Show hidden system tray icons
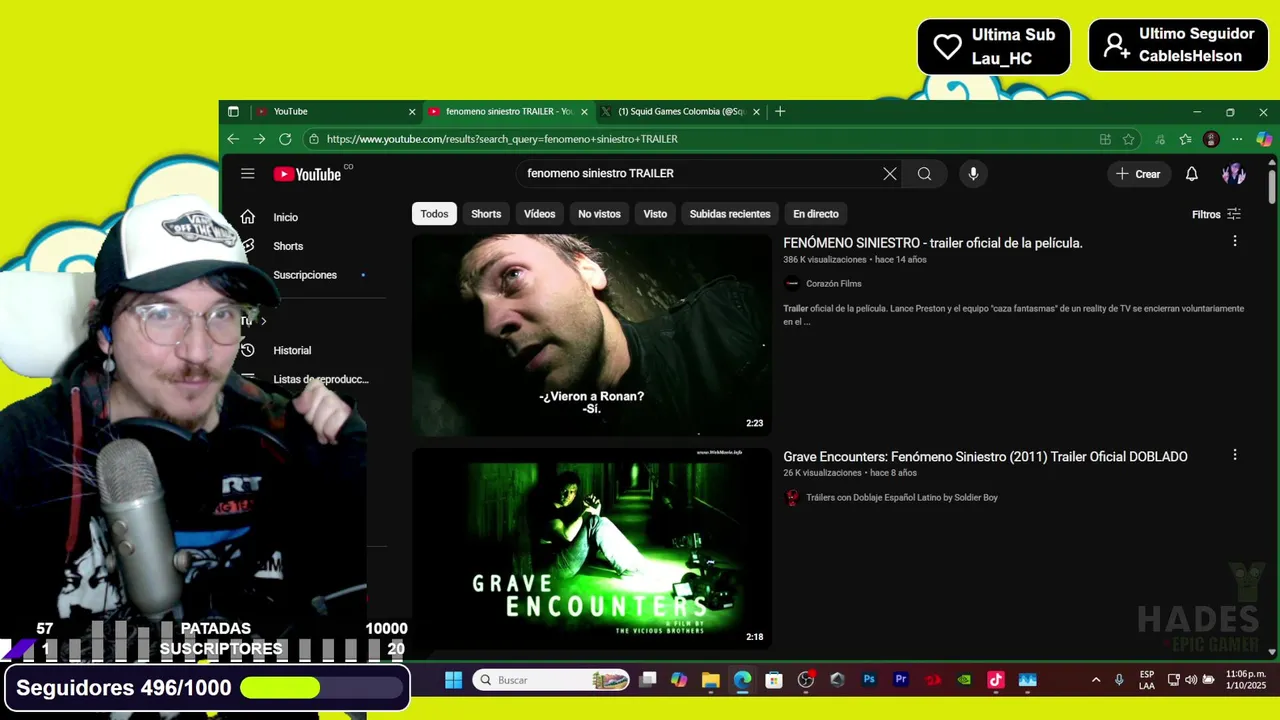Viewport: 1280px width, 720px height. click(1096, 680)
